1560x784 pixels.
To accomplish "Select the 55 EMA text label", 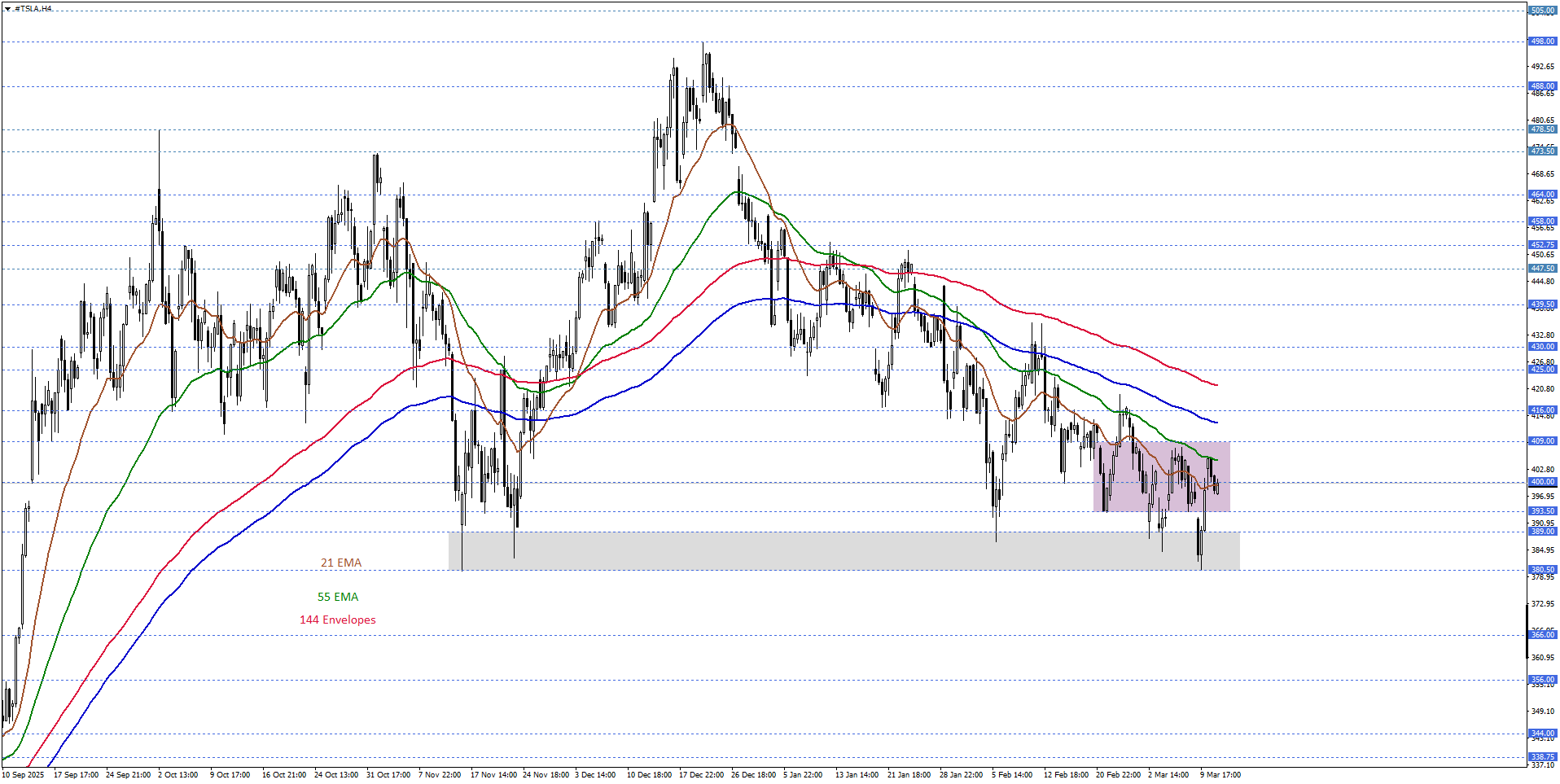I will coord(337,597).
